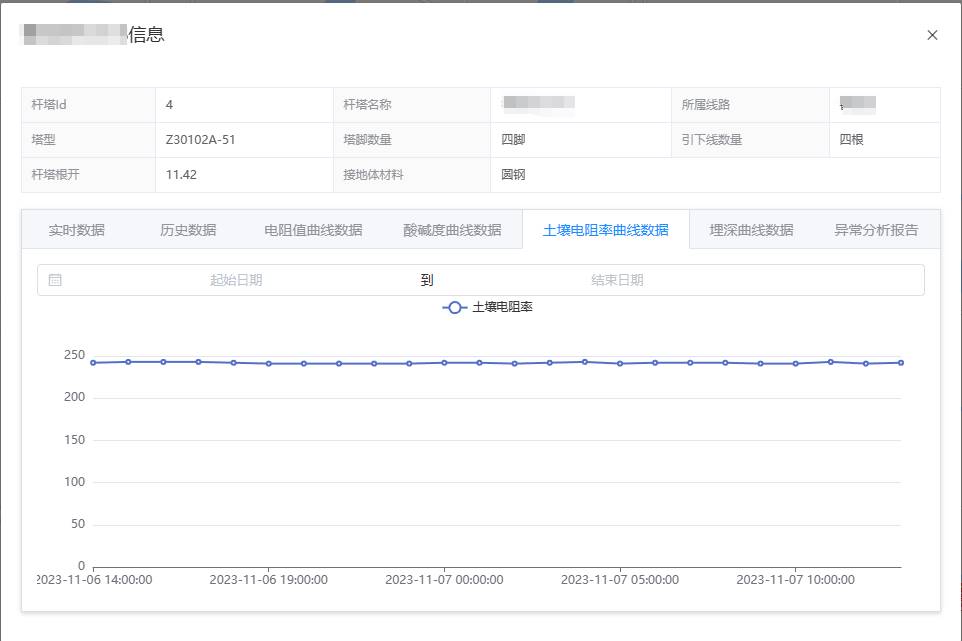Viewport: 962px width, 641px height.
Task: Open the 历史数据 tab
Action: tap(188, 230)
